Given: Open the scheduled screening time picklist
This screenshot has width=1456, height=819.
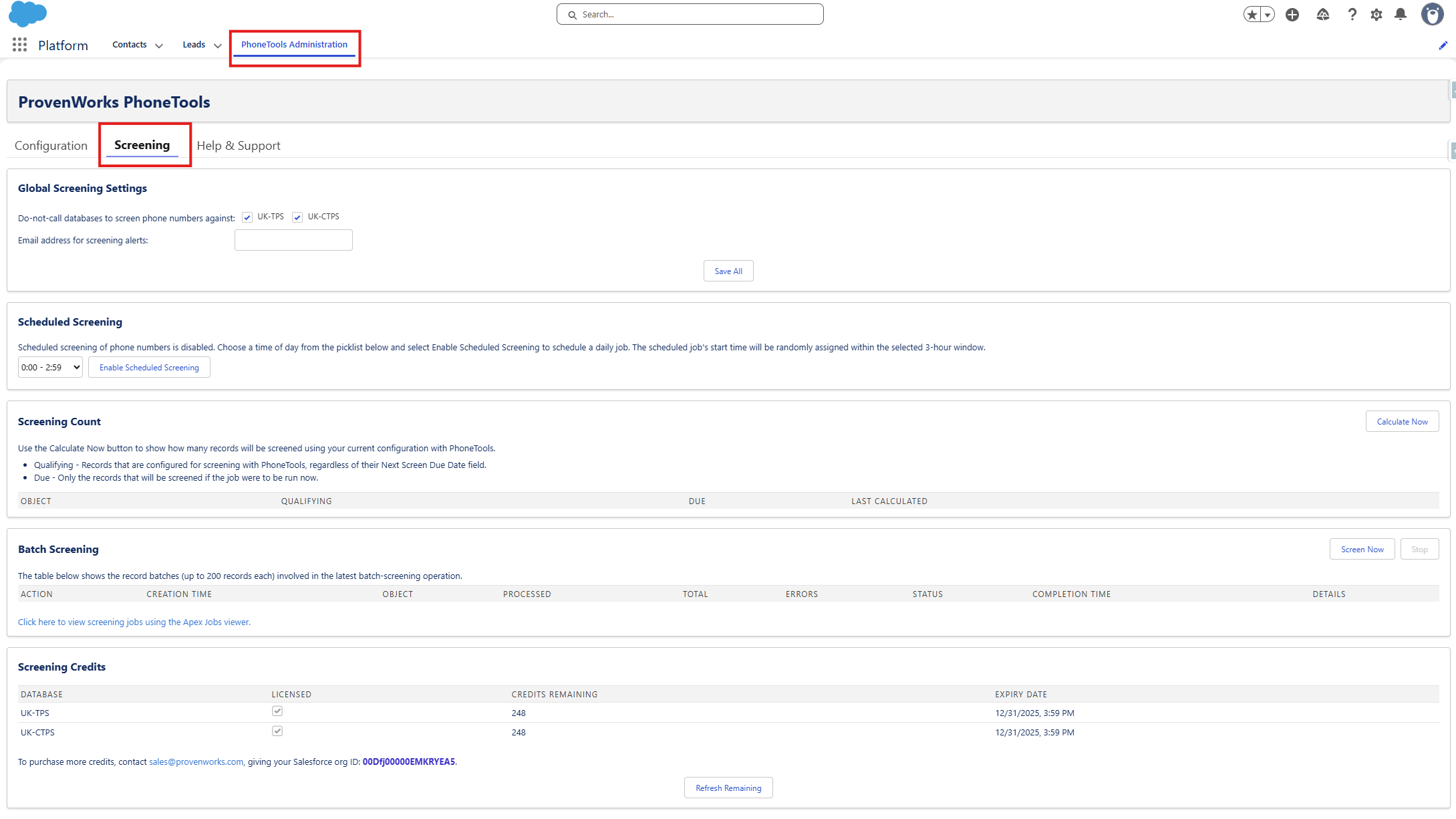Looking at the screenshot, I should (50, 367).
